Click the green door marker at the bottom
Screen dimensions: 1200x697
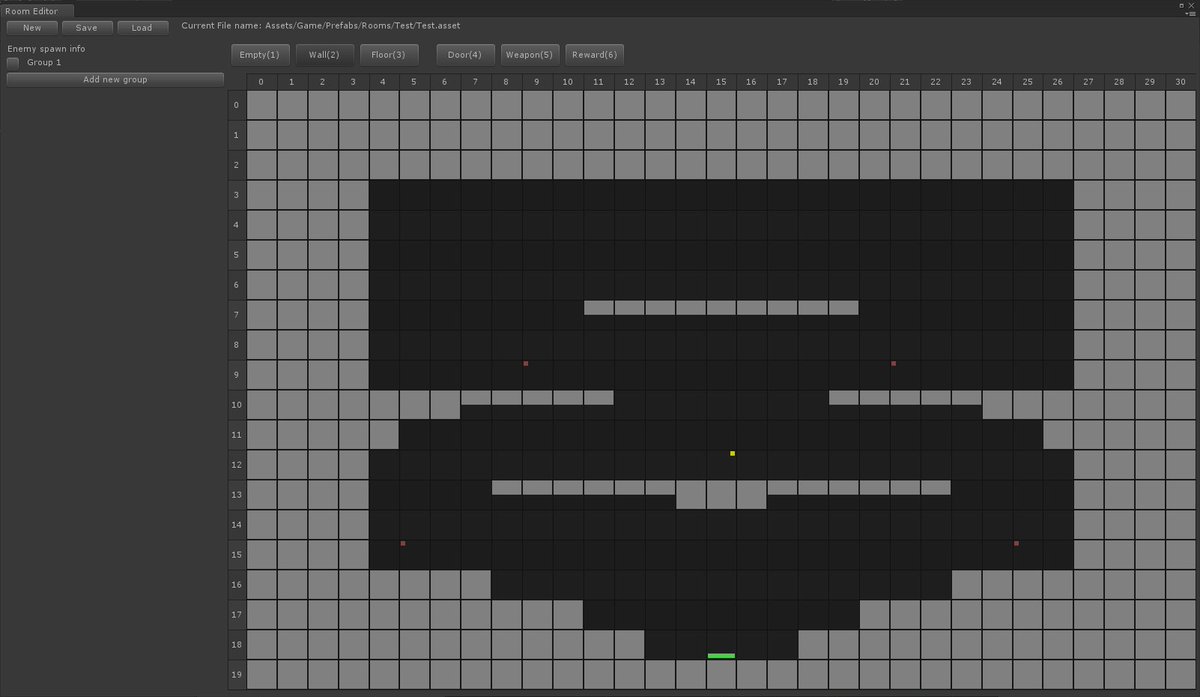point(720,655)
